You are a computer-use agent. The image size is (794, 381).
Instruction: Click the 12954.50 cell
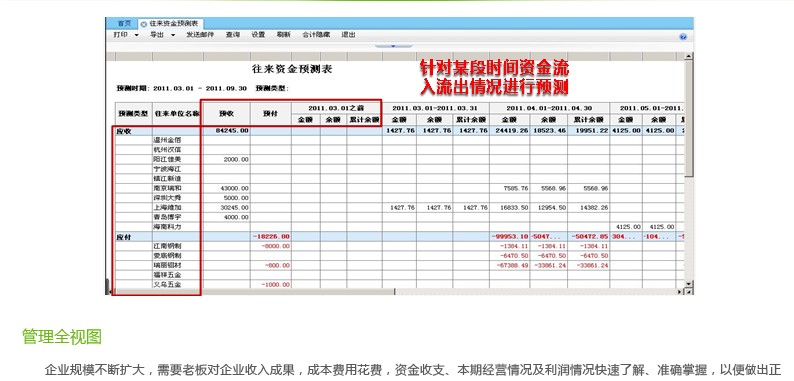[549, 207]
